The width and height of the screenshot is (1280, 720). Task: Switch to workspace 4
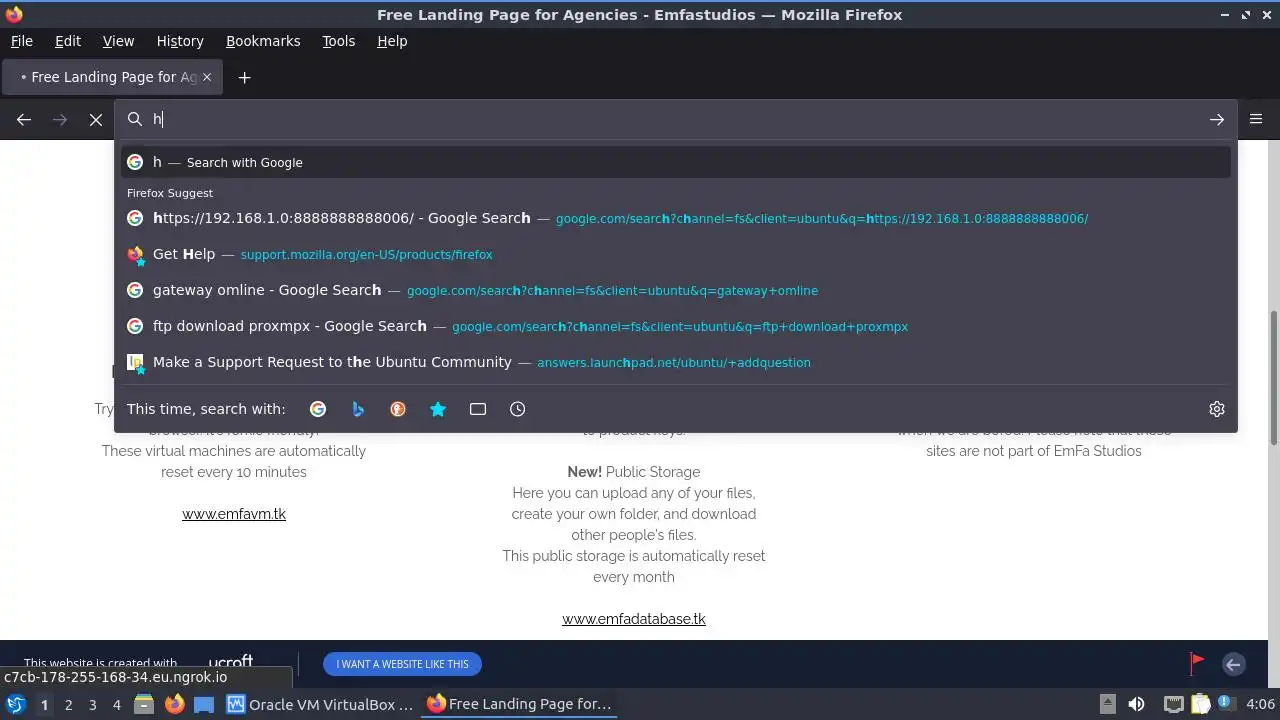(x=116, y=704)
